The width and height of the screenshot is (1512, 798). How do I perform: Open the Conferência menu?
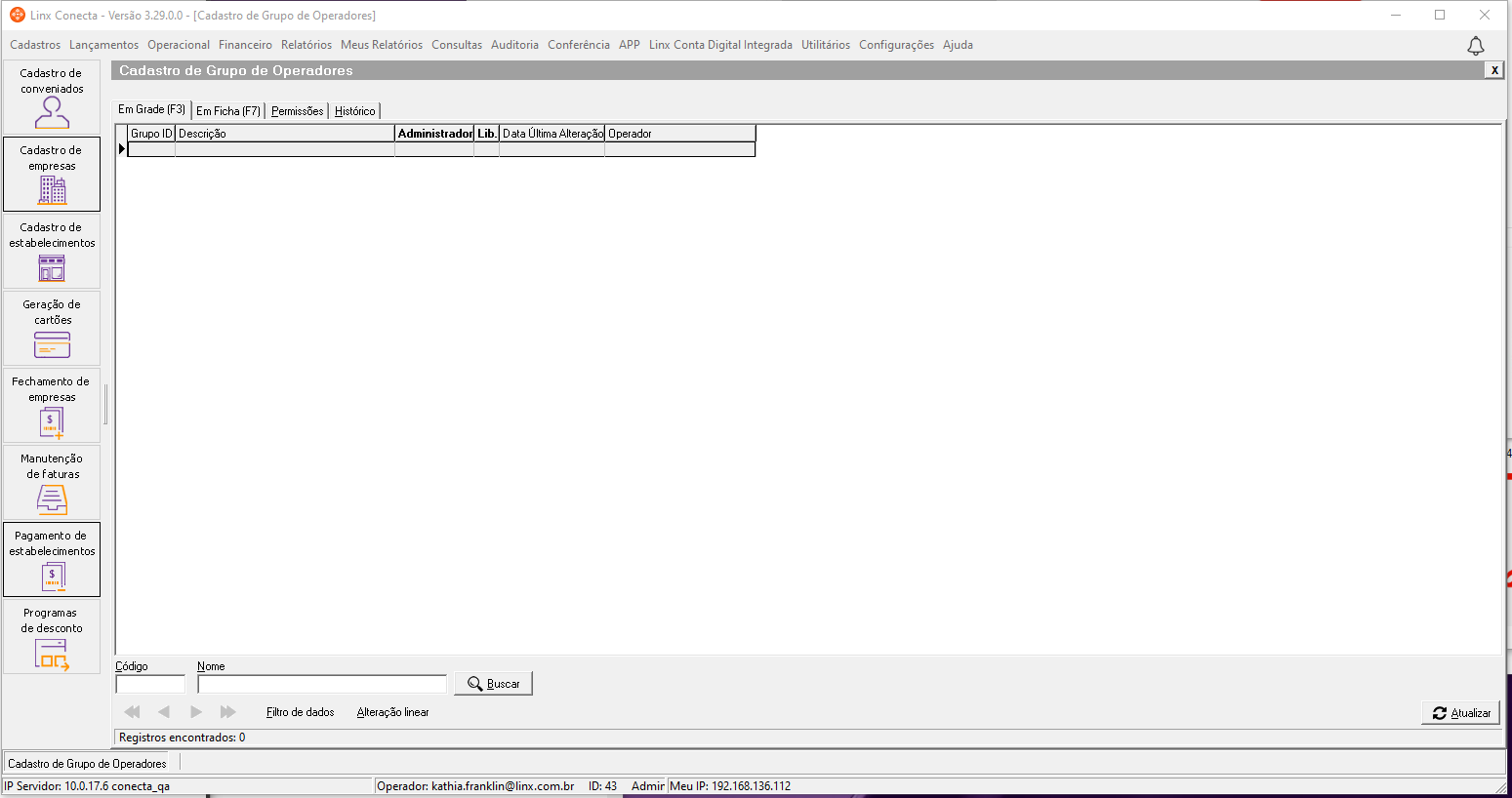coord(579,45)
